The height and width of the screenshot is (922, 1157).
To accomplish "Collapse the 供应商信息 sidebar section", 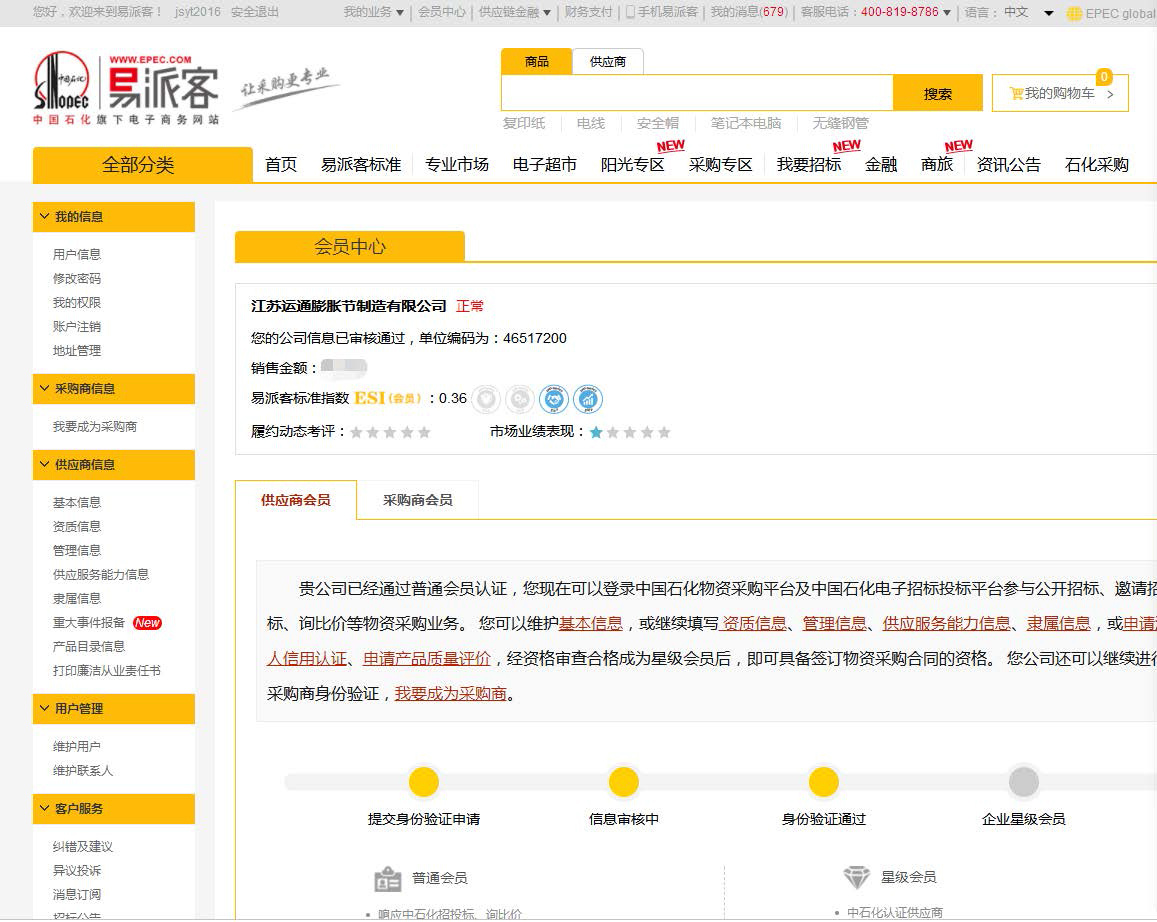I will tap(114, 465).
